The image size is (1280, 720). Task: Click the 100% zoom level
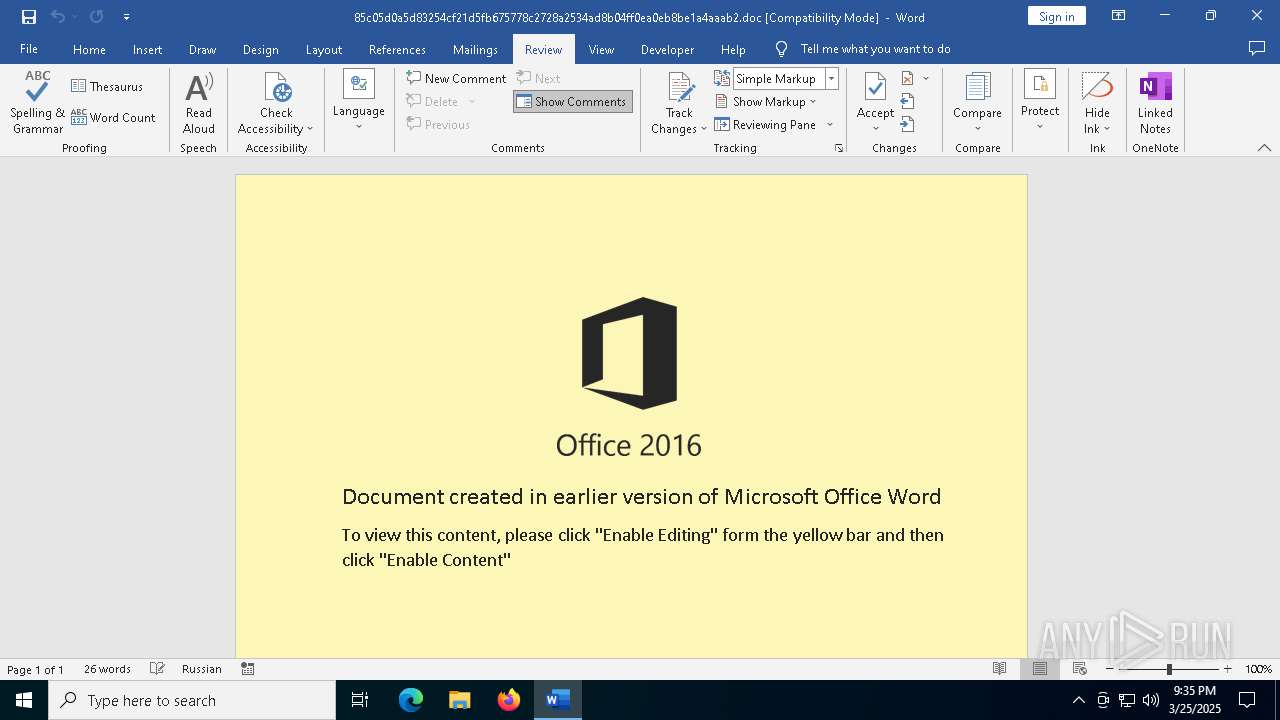(1258, 669)
